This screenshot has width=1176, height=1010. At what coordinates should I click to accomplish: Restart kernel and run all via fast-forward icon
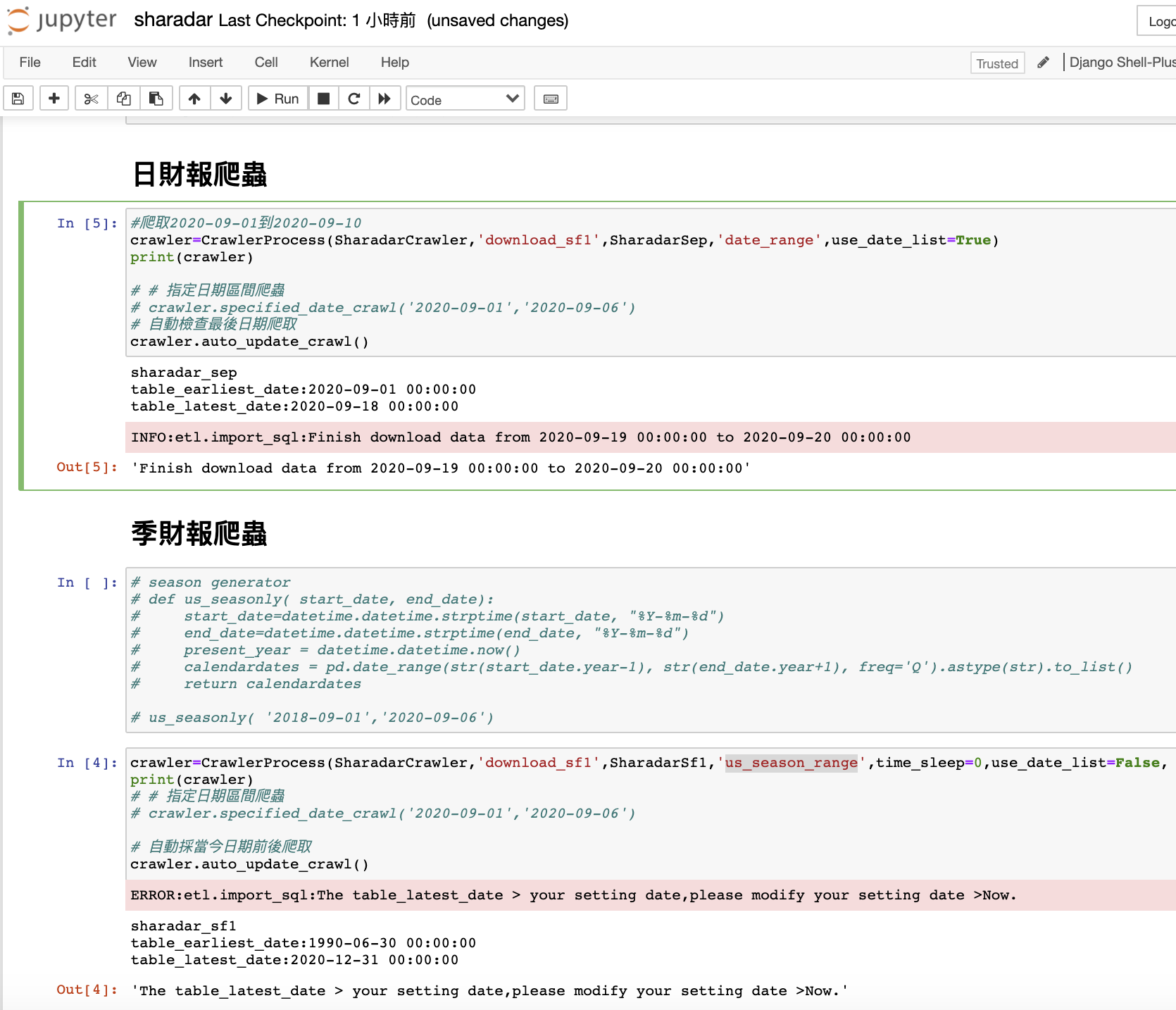(x=384, y=98)
